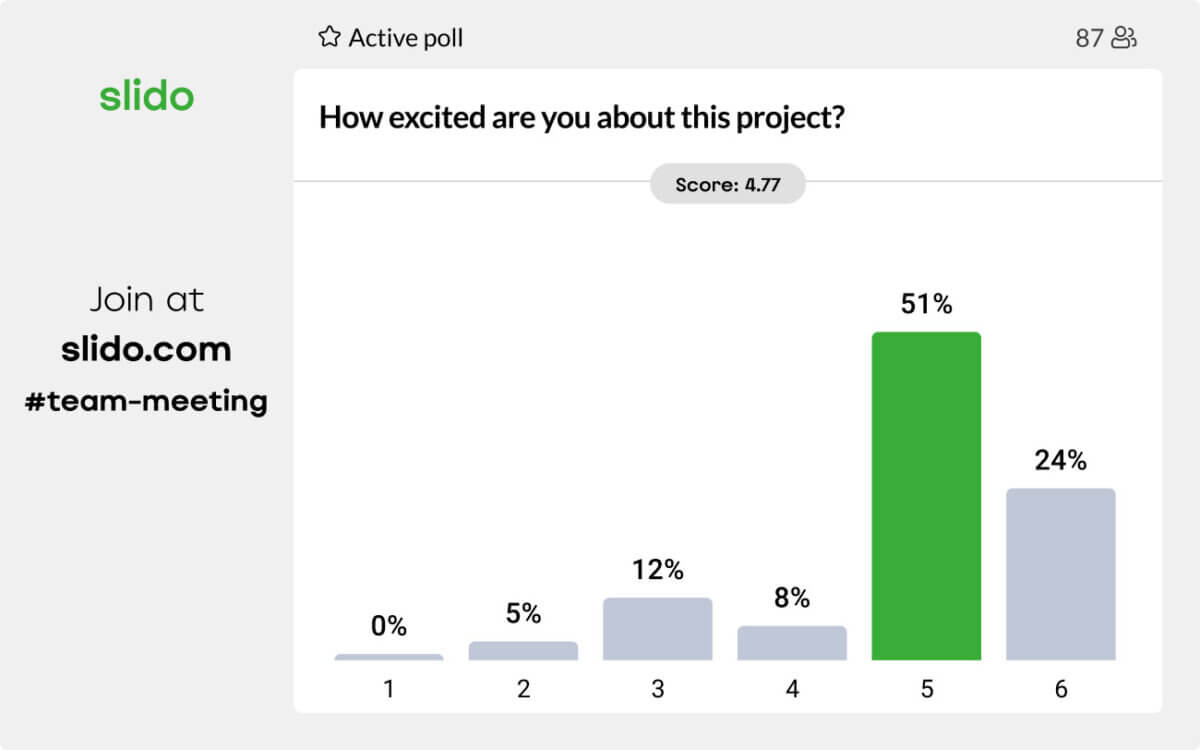Viewport: 1200px width, 750px height.
Task: Click the green Slido logo
Action: [146, 97]
